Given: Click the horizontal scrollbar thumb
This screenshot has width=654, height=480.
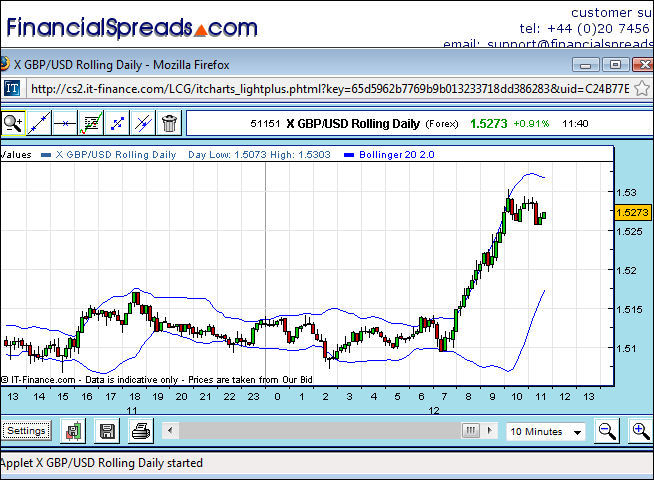Looking at the screenshot, I should click(470, 430).
